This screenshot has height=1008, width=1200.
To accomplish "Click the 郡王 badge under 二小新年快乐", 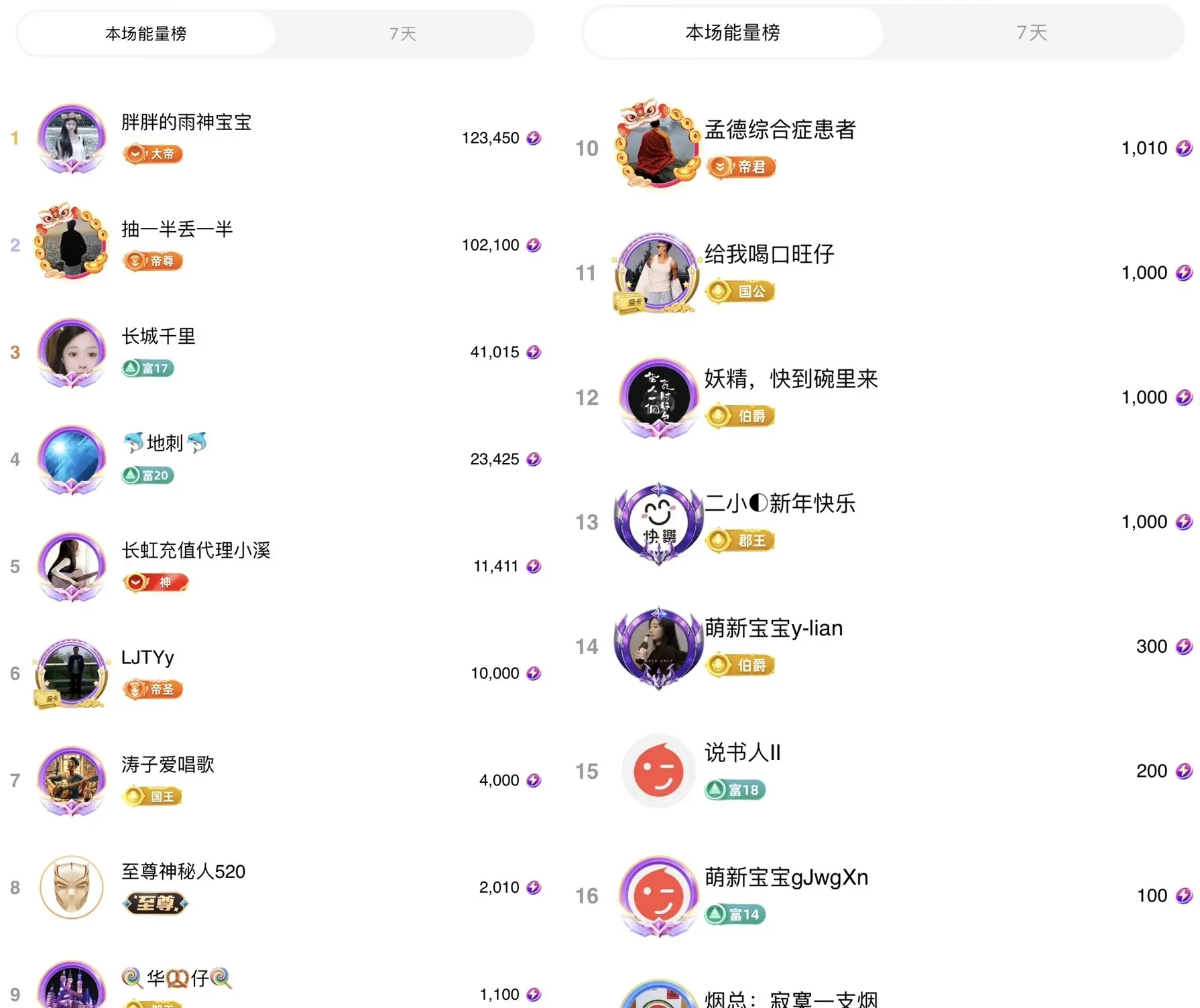I will tap(740, 541).
